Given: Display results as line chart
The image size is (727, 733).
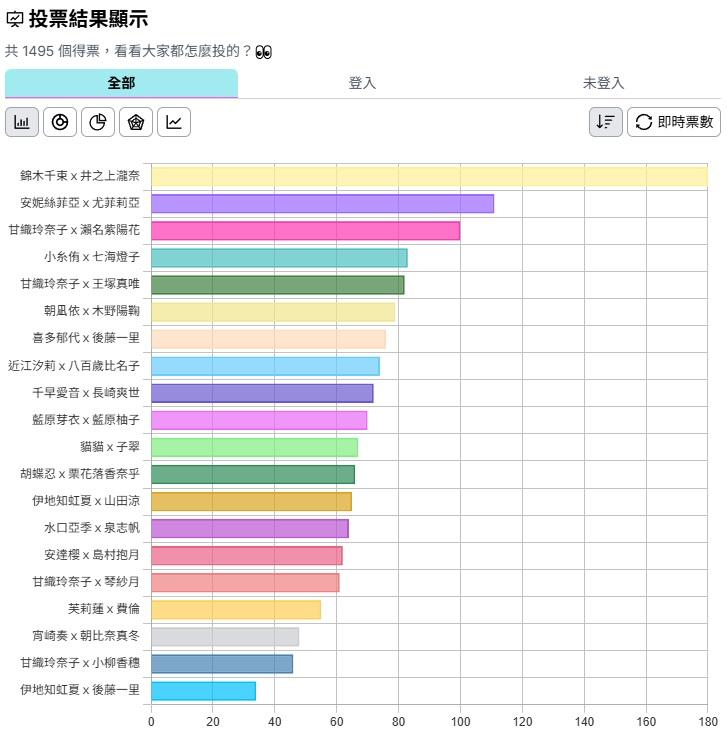Looking at the screenshot, I should [x=174, y=122].
